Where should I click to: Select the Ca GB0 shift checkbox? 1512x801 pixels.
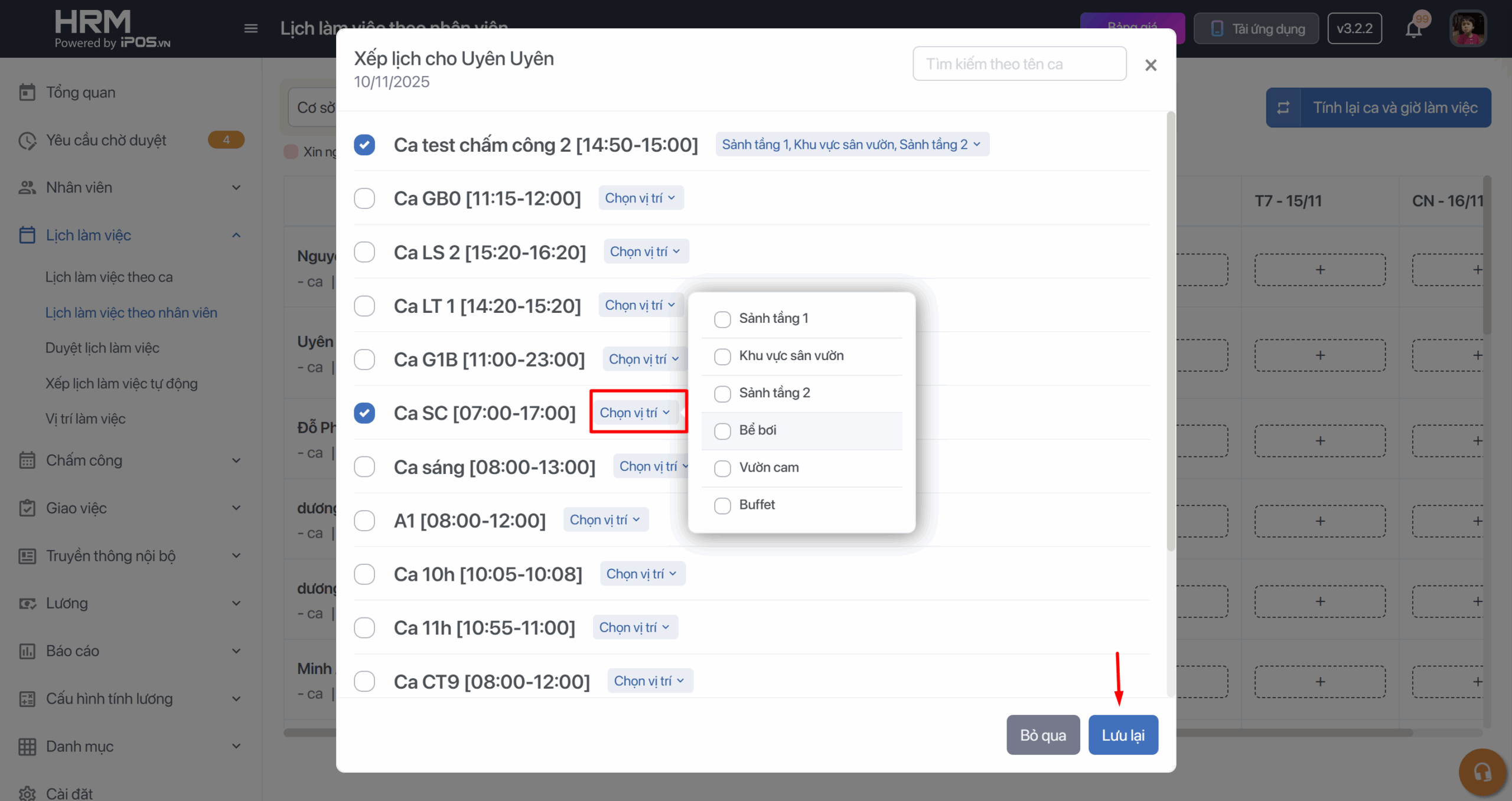point(364,198)
